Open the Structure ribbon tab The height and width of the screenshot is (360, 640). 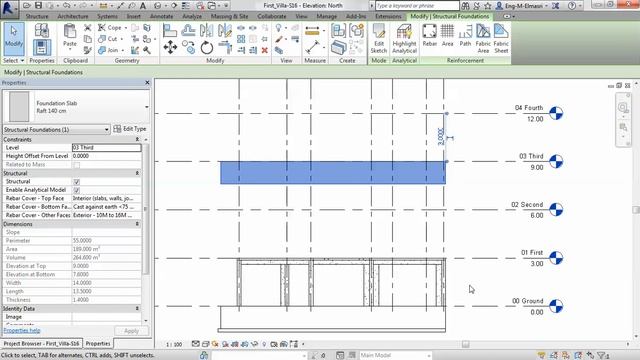(x=37, y=16)
